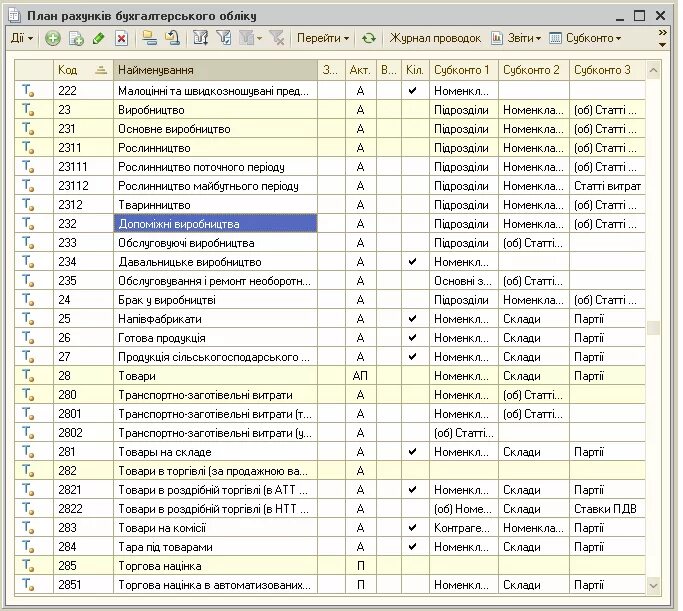This screenshot has height=611, width=683.
Task: Click the account icon in row 28 Товари
Action: coord(29,376)
